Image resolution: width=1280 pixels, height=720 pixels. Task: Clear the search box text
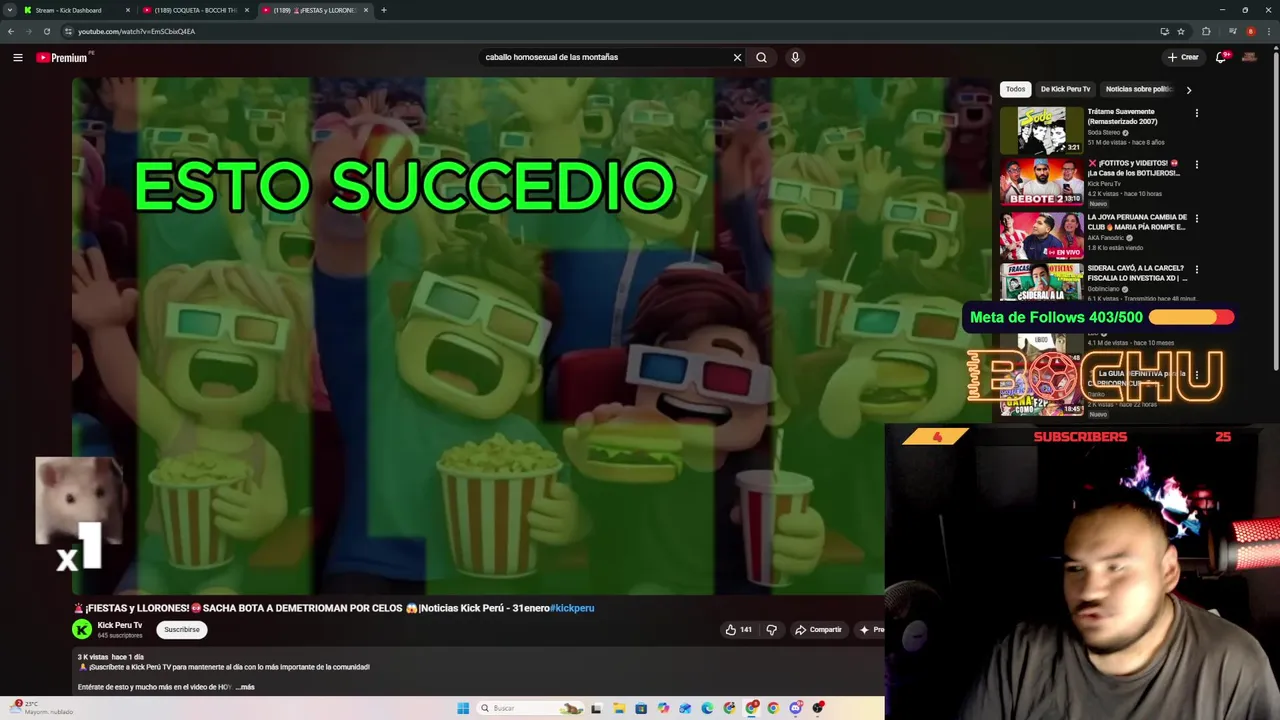pos(737,57)
